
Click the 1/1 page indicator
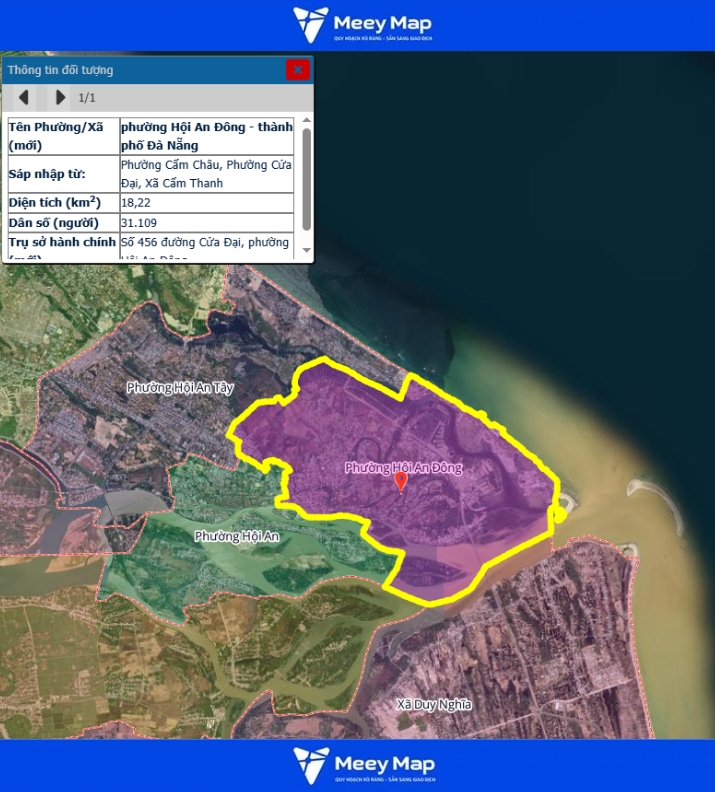pyautogui.click(x=87, y=97)
